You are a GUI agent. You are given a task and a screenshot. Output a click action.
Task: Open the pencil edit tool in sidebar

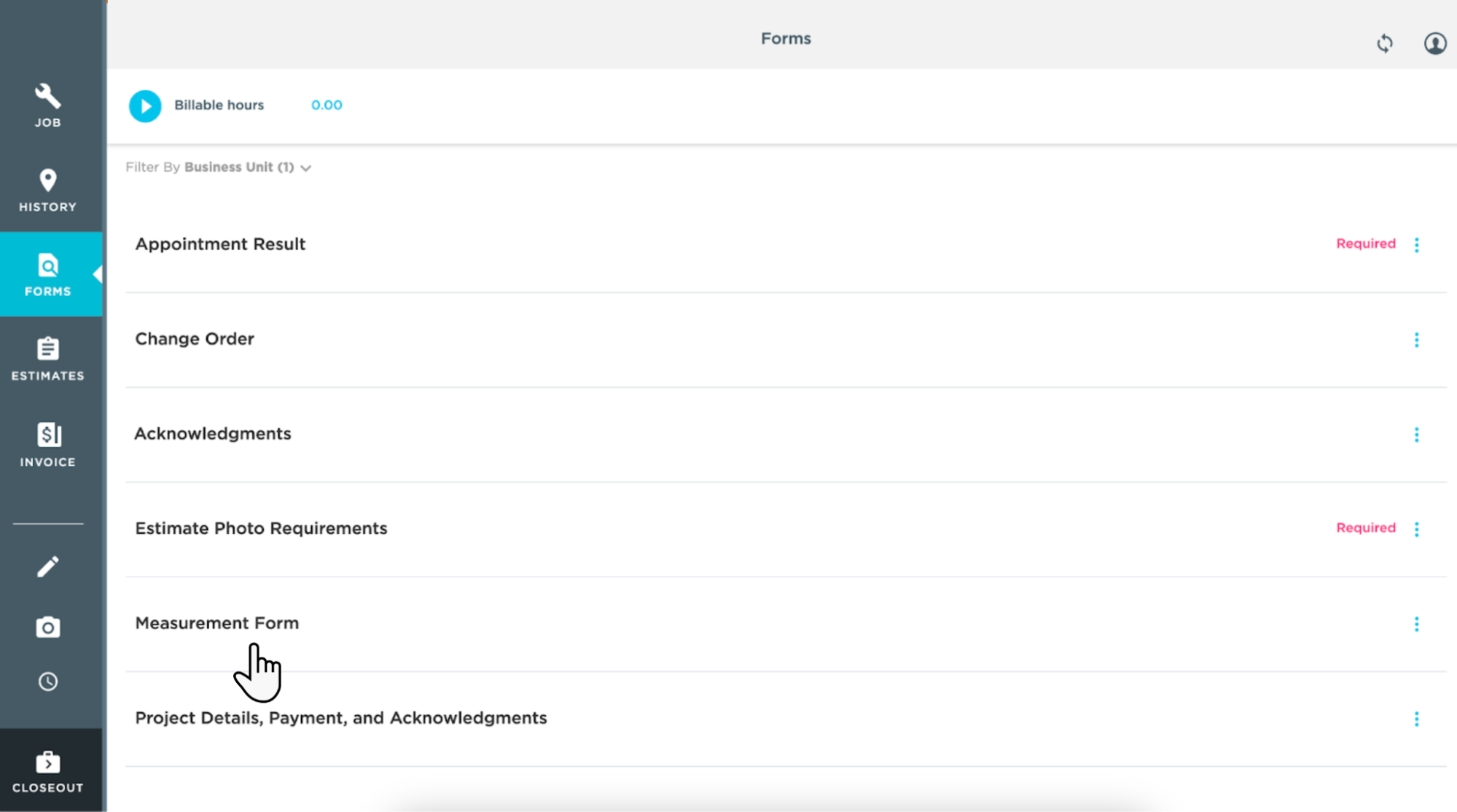[48, 567]
